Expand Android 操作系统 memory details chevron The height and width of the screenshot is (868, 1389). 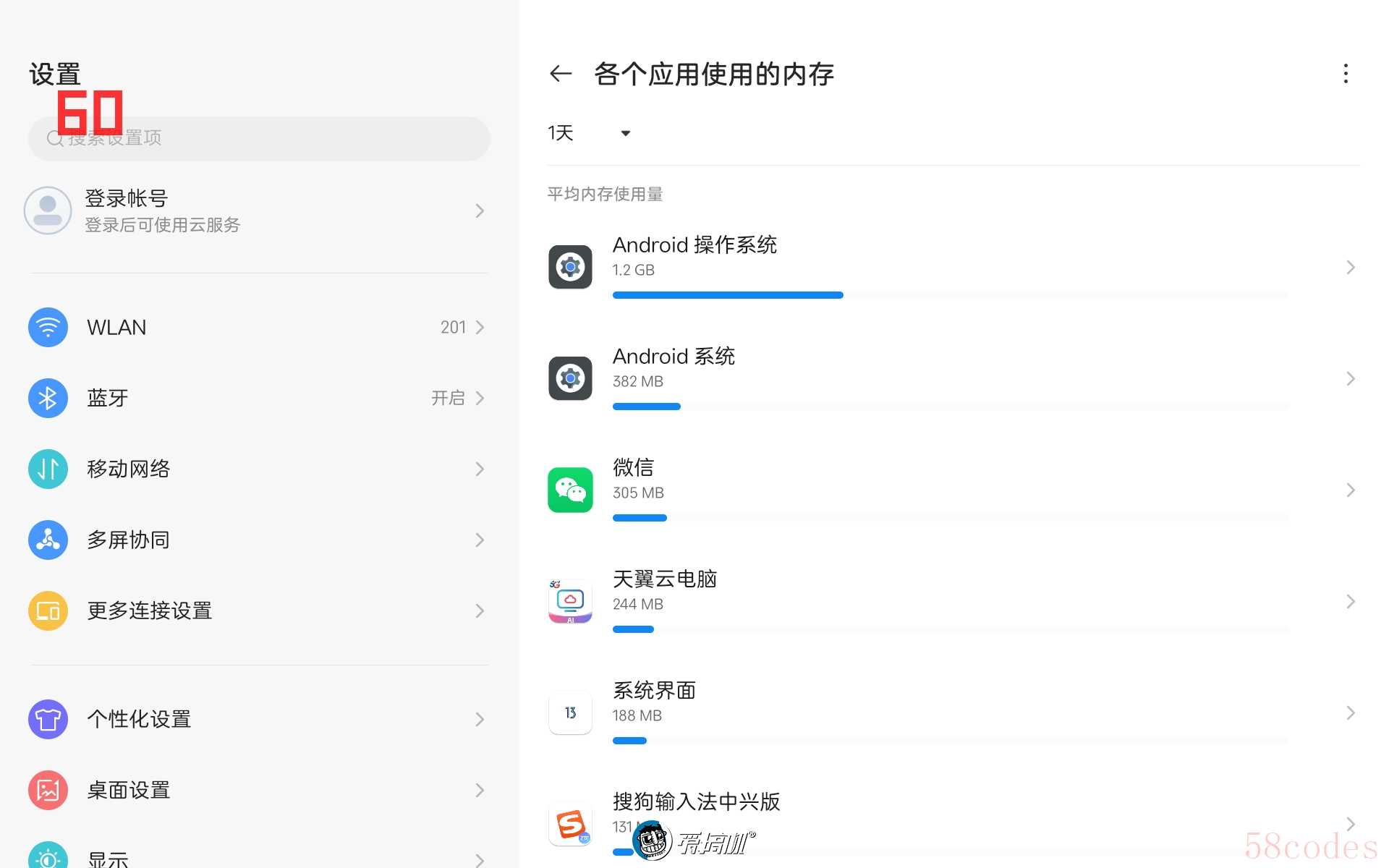(x=1350, y=268)
